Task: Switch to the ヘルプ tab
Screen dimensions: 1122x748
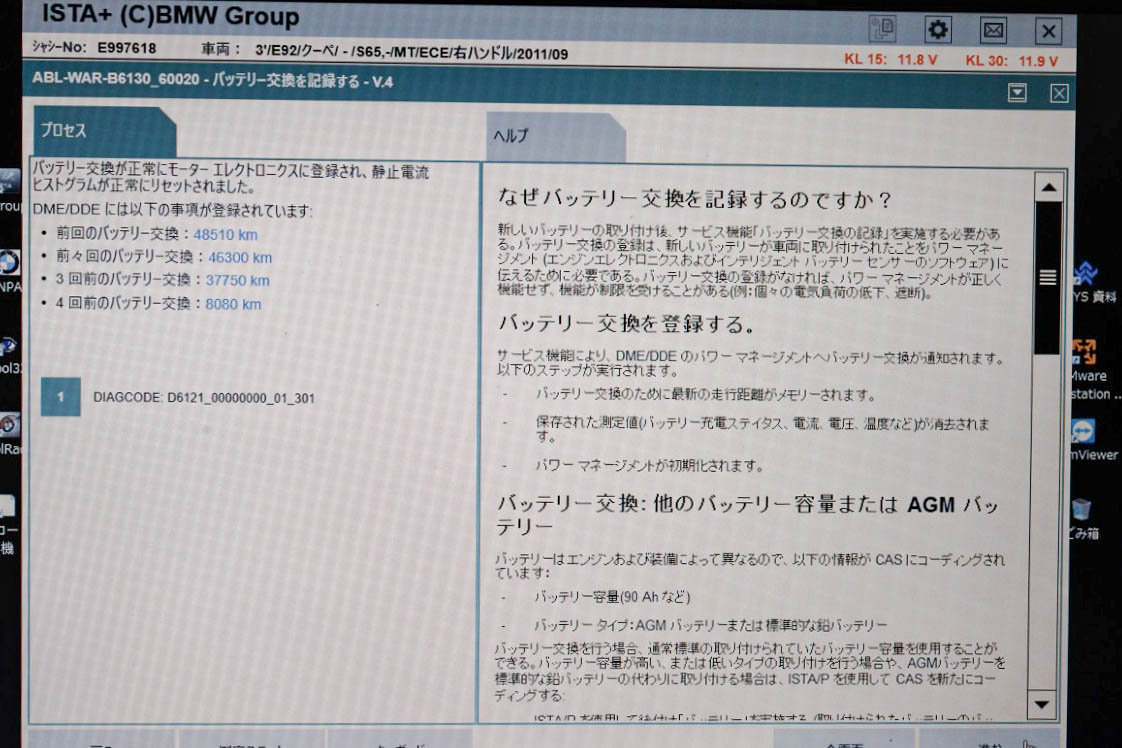Action: [556, 136]
